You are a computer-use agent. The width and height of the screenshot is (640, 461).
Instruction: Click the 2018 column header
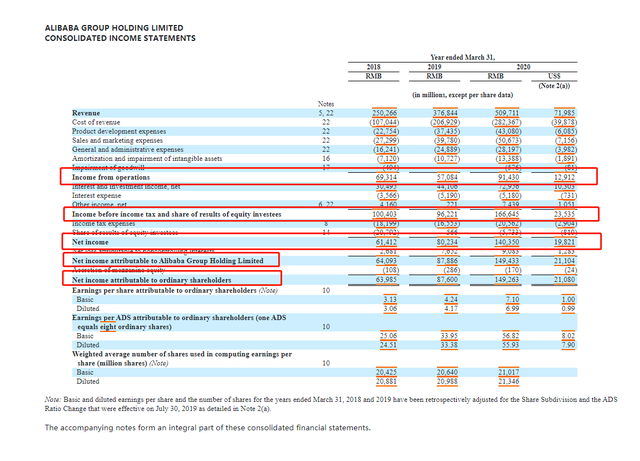(x=373, y=67)
